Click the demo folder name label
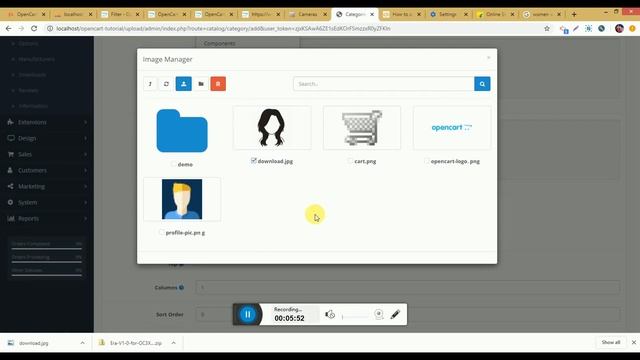 pos(185,164)
